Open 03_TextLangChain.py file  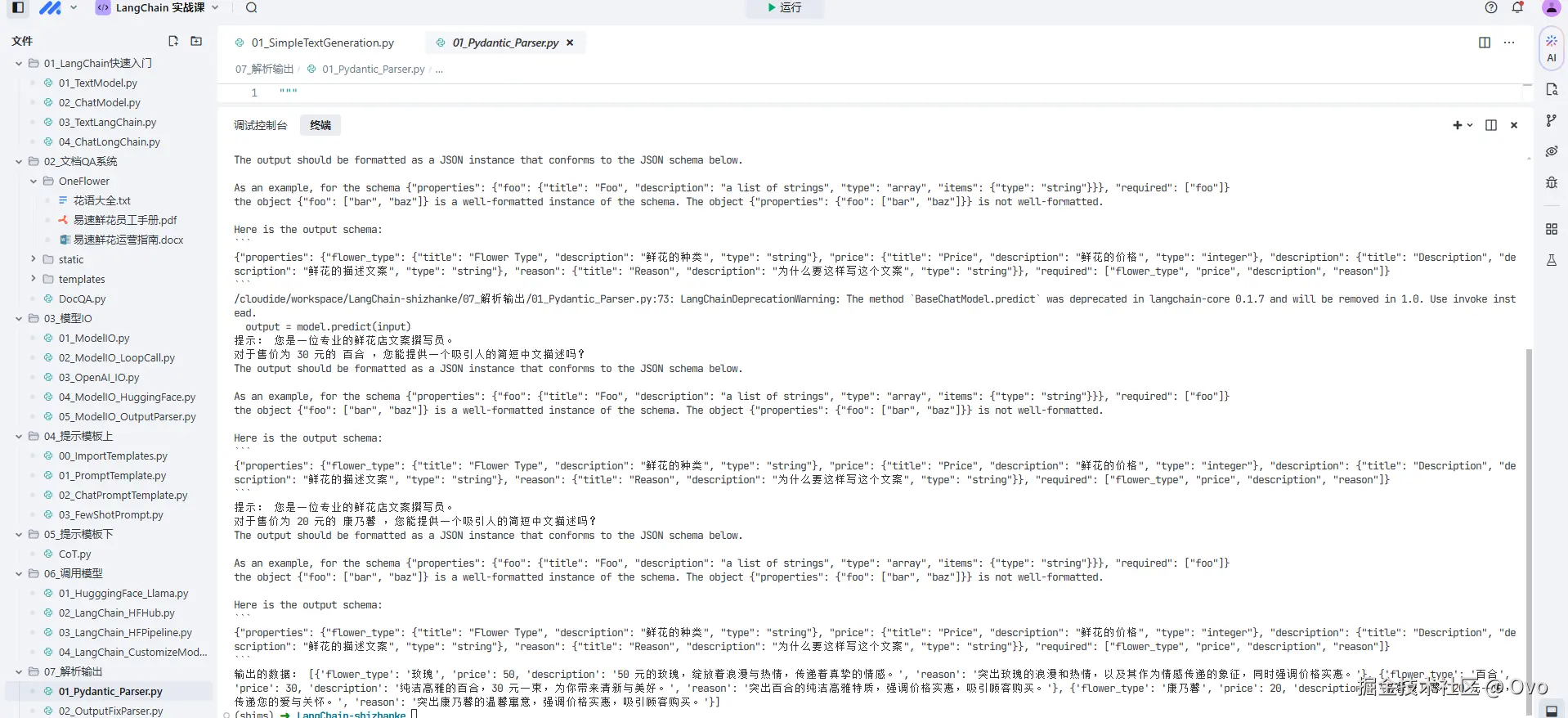point(109,122)
